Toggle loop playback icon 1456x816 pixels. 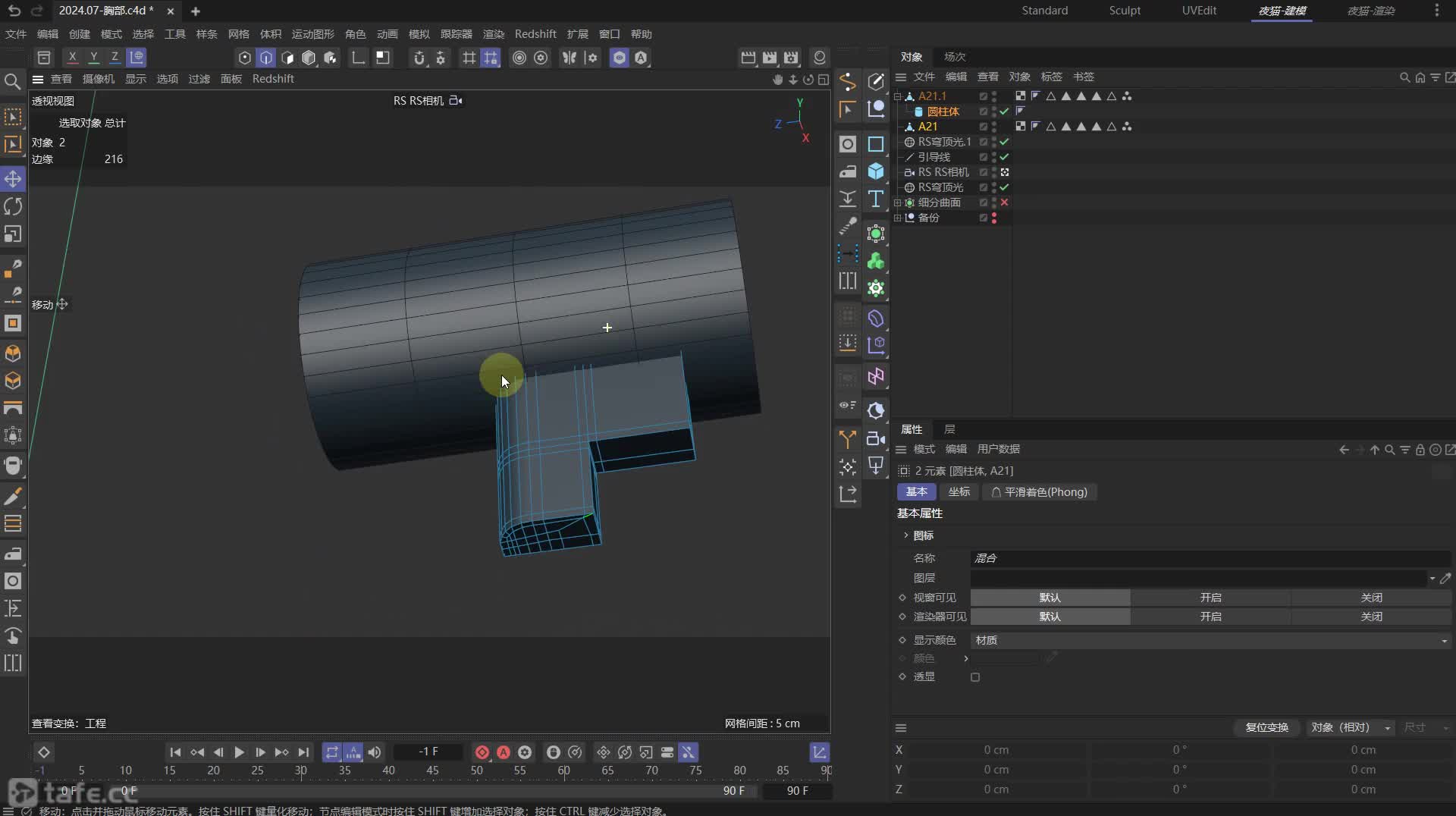click(332, 752)
